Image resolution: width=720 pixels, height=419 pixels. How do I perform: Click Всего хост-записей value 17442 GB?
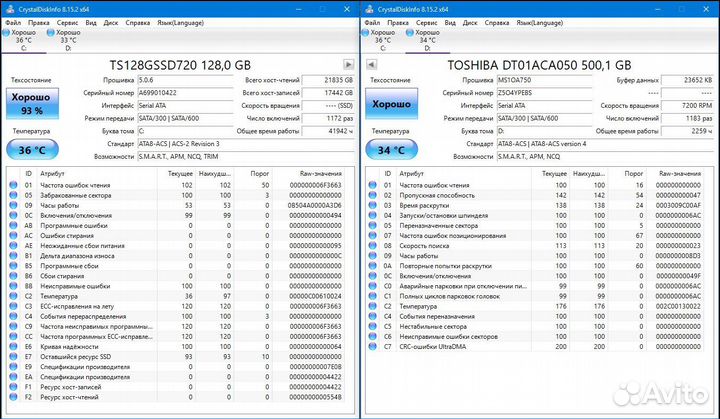tap(328, 93)
